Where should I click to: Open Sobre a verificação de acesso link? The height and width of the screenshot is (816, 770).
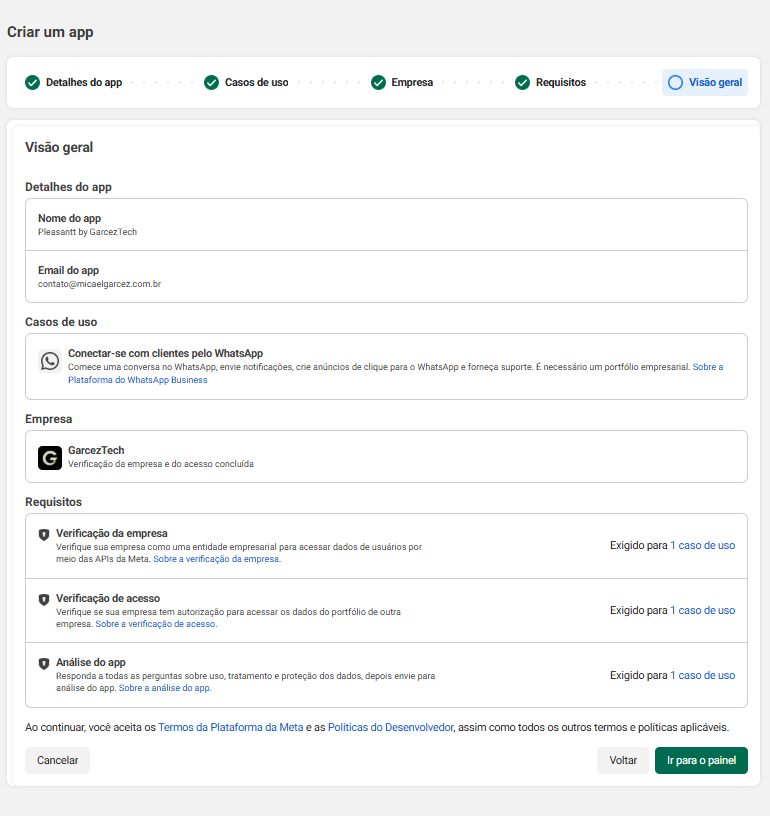click(155, 624)
